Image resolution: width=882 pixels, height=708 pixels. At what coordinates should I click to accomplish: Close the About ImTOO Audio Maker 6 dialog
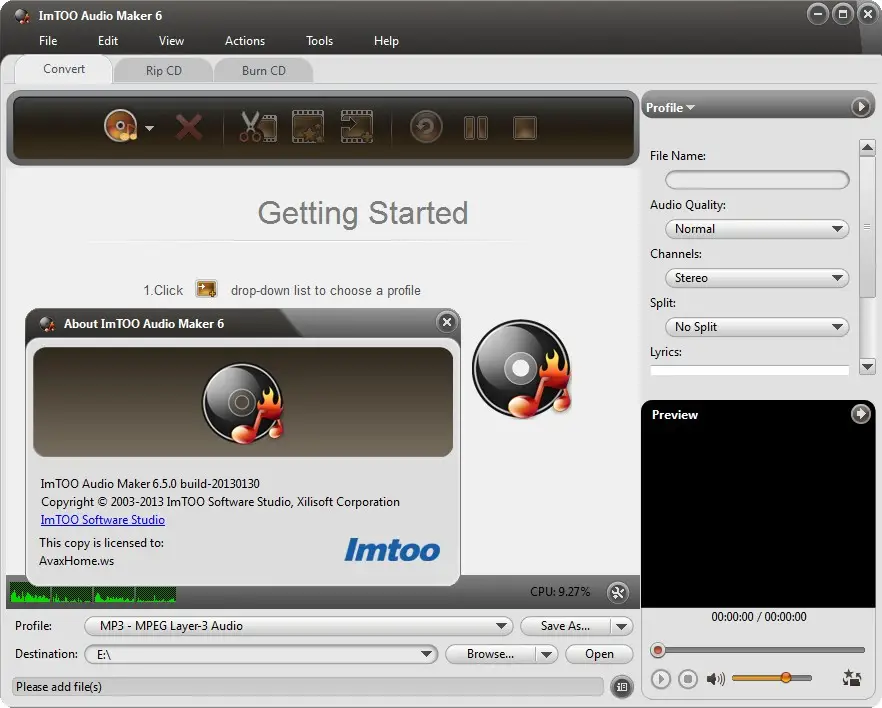click(x=447, y=322)
